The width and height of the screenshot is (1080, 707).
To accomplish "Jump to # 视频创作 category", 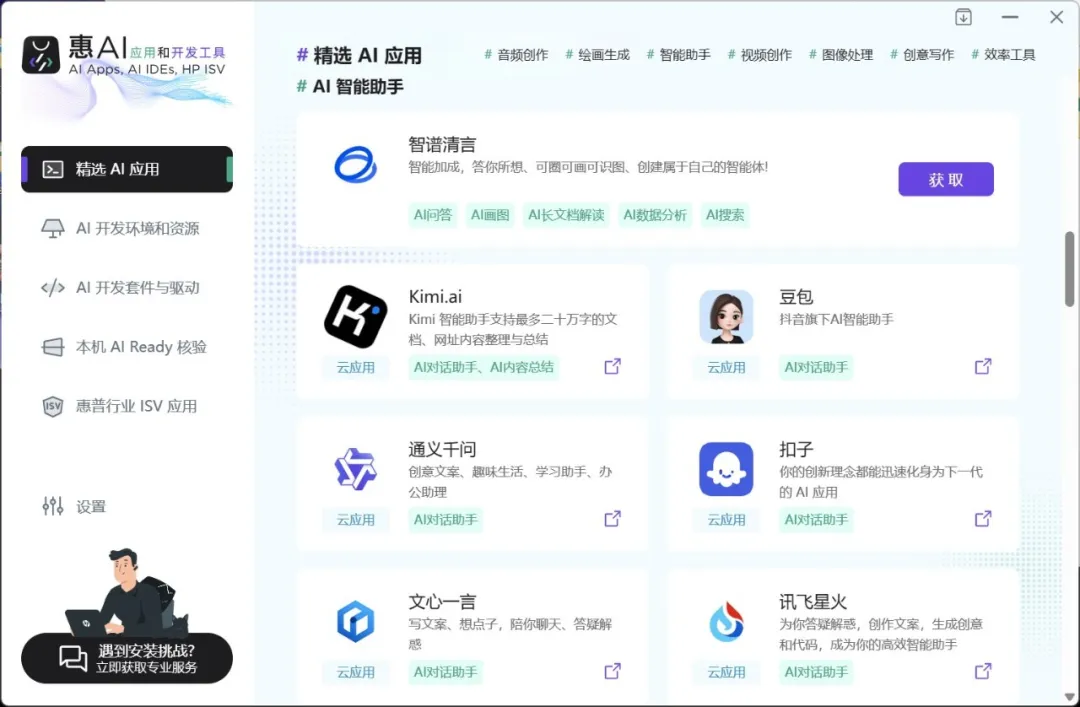I will point(760,55).
